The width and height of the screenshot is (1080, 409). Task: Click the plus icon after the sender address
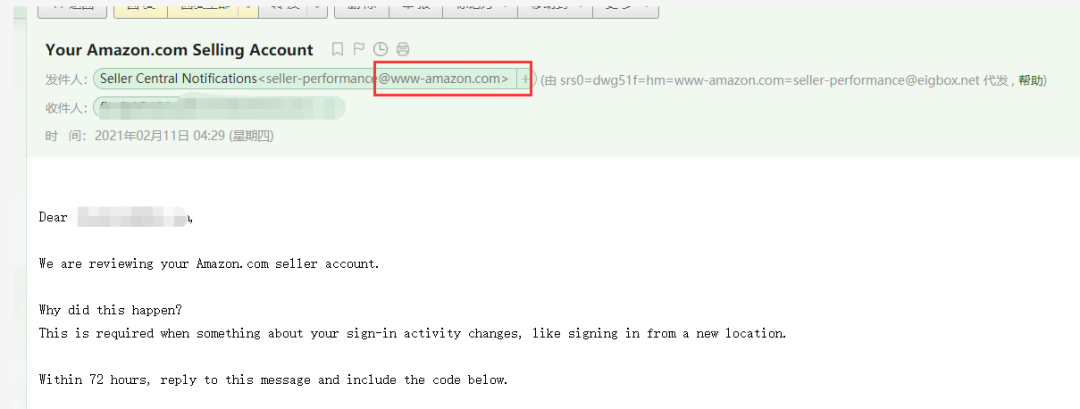(x=525, y=79)
